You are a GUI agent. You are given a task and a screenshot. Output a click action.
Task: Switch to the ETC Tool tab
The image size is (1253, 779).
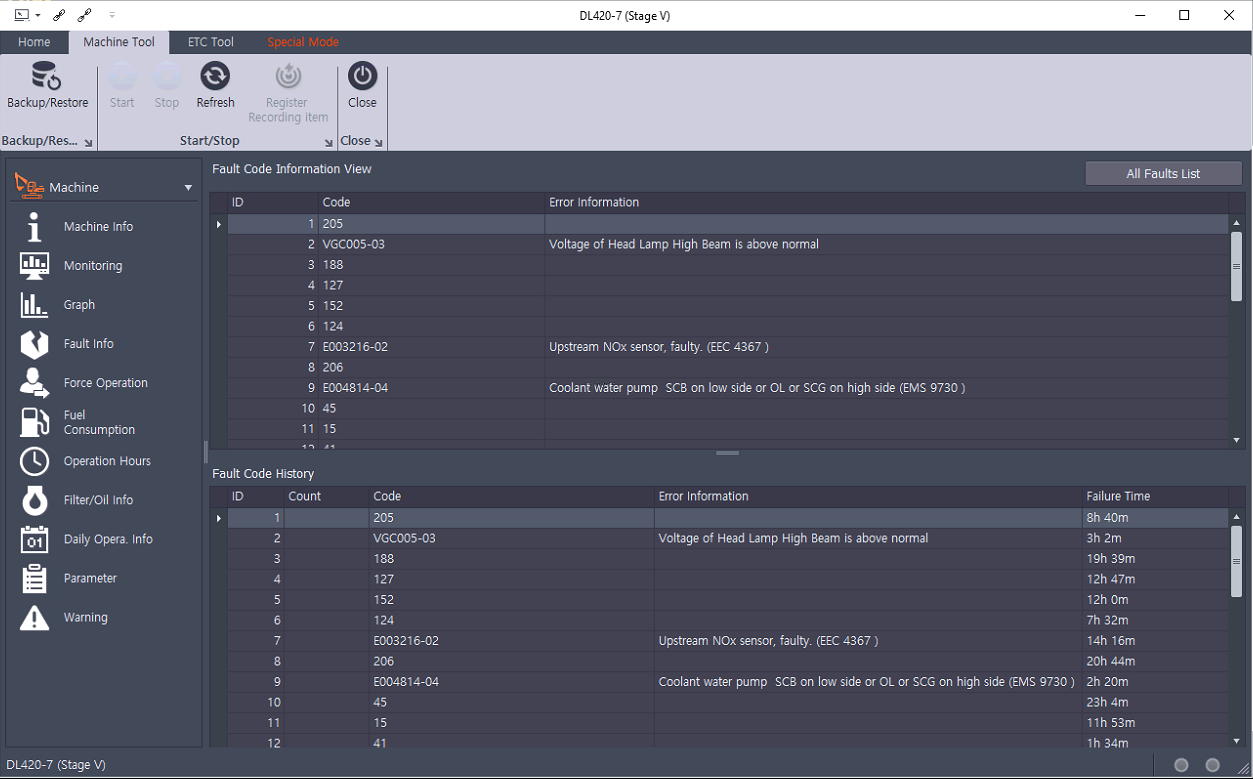coord(211,42)
